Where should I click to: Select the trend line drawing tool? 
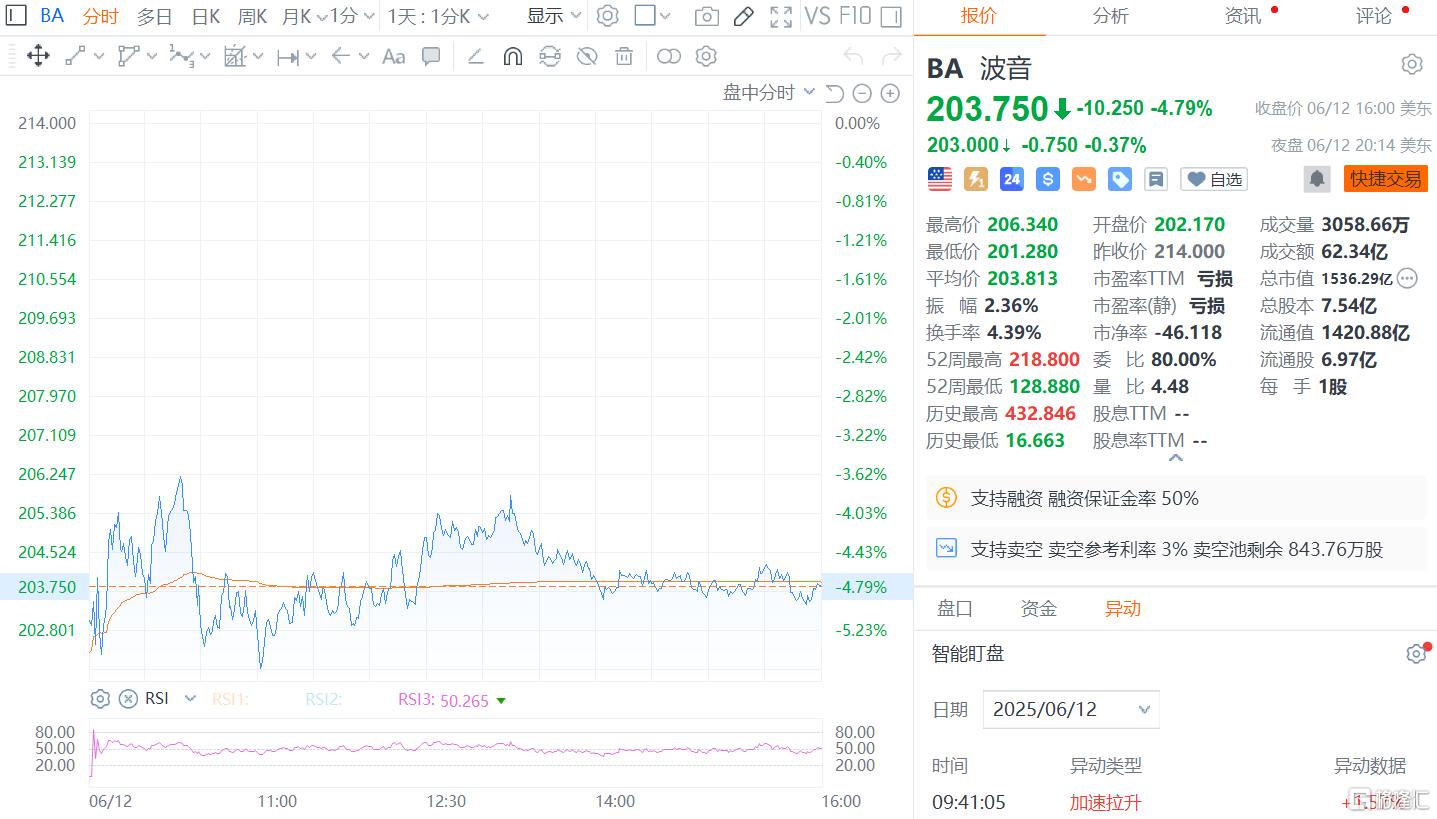click(76, 56)
